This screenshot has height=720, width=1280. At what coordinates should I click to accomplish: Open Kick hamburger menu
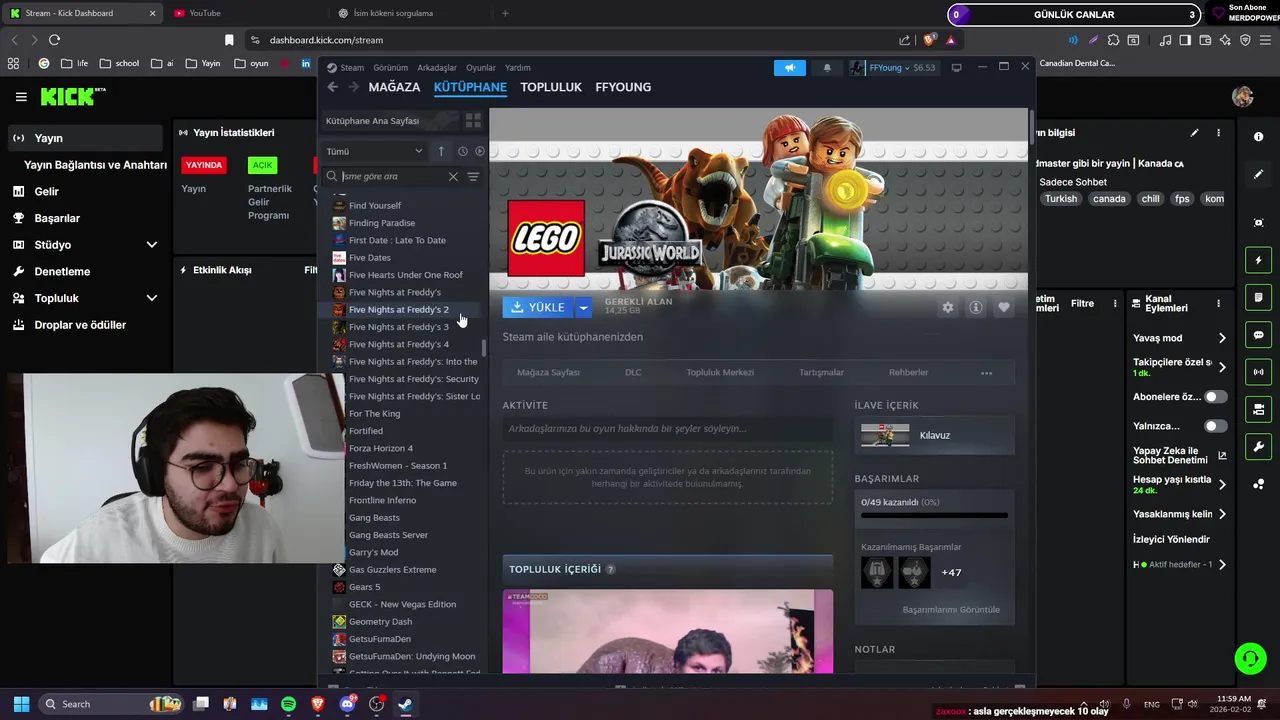coord(21,97)
